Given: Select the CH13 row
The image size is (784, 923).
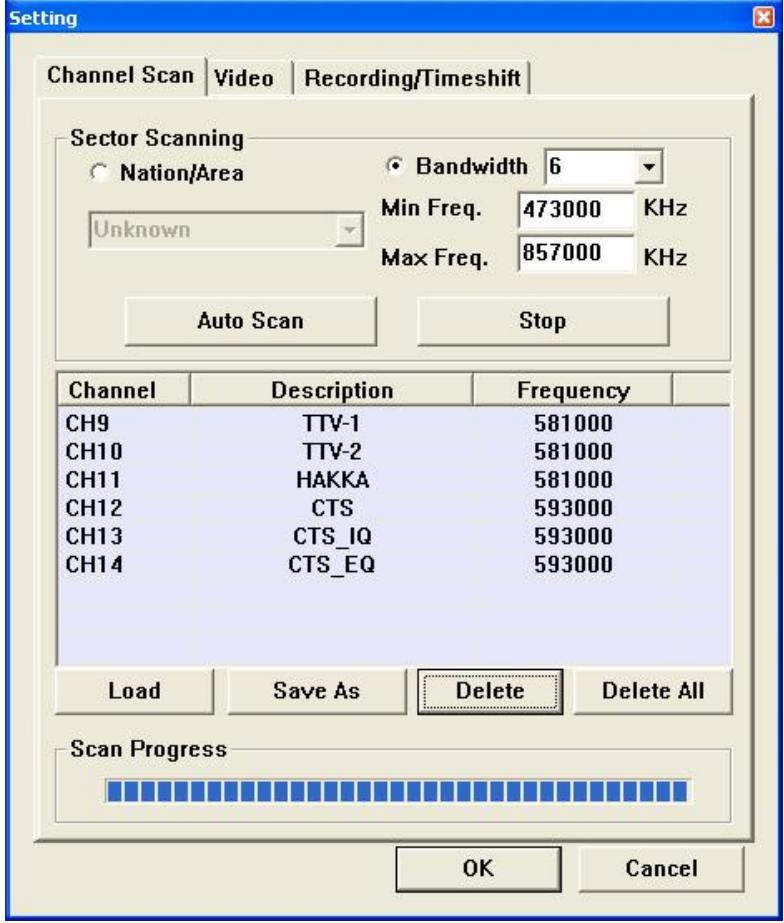Looking at the screenshot, I should click(x=394, y=536).
